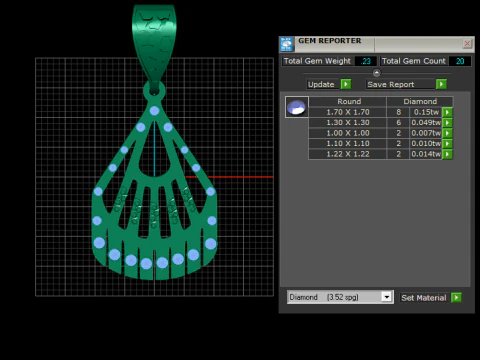Select the pendant bail in the viewport
This screenshot has width=480, height=360.
[x=154, y=43]
